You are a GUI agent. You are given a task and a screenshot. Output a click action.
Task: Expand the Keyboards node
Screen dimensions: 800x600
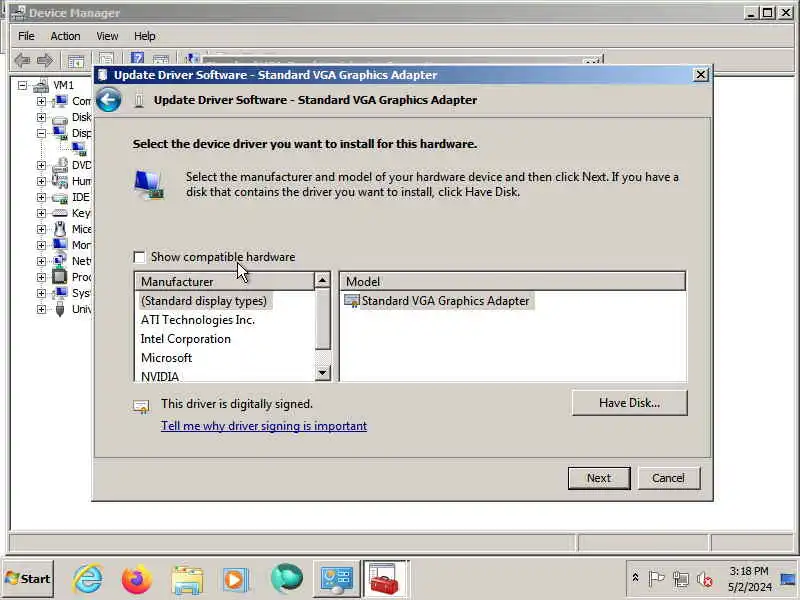(41, 213)
